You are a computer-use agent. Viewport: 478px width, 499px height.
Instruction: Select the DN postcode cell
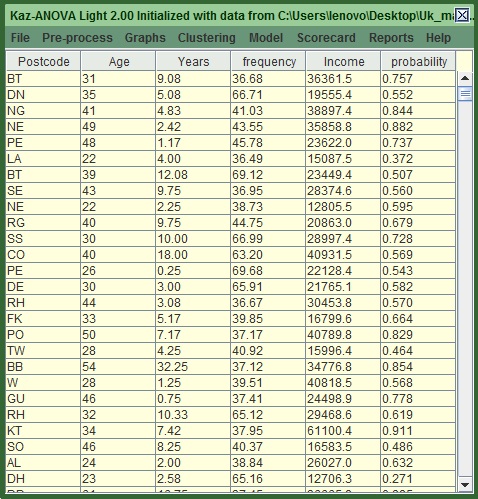43,95
